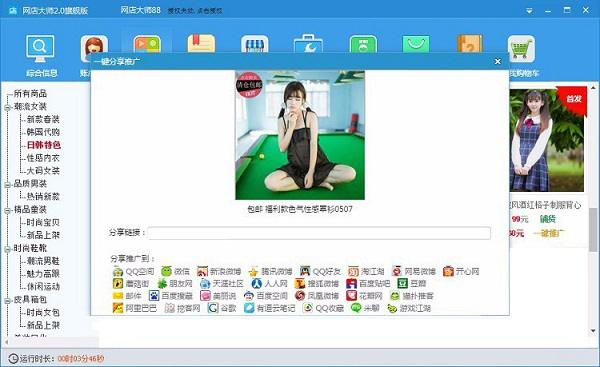Share to 阿里巴巴
This screenshot has height=367, width=600.
(135, 308)
